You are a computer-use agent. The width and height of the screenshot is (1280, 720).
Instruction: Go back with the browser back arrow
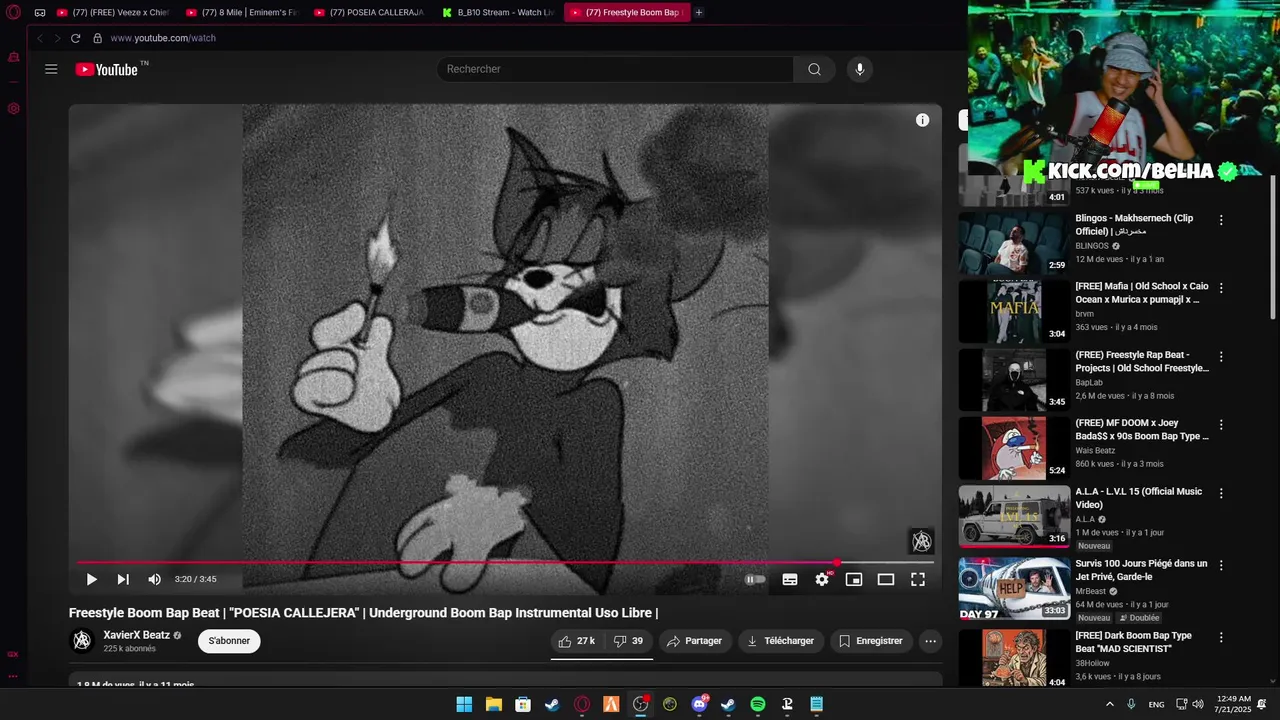tap(39, 38)
